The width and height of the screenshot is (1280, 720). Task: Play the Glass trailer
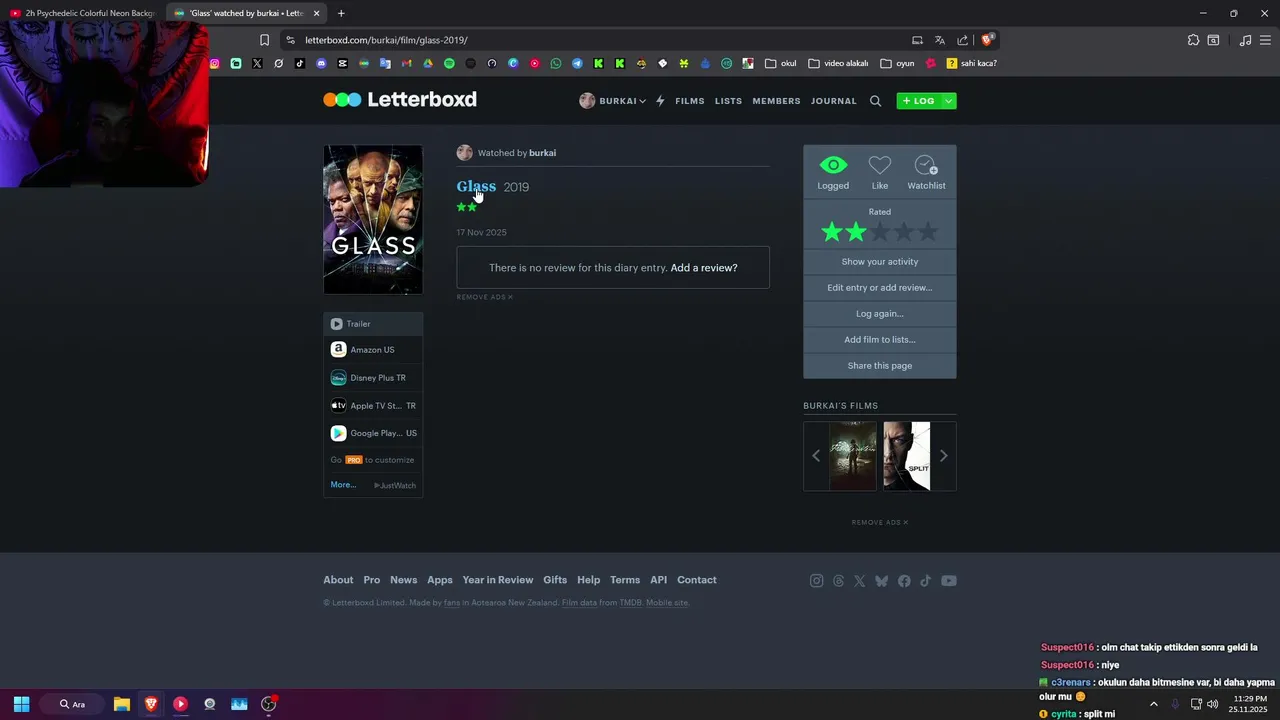[x=373, y=324]
